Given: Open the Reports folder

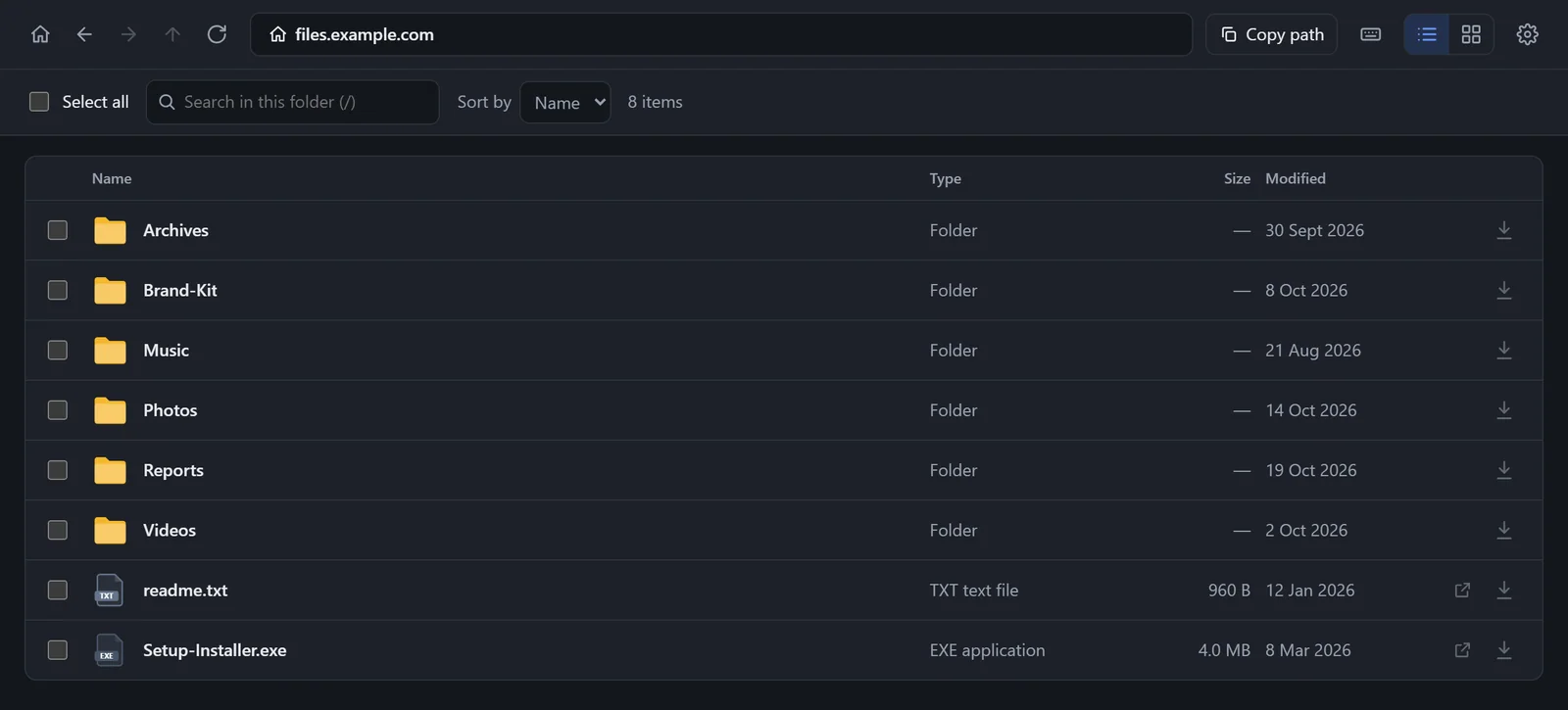Looking at the screenshot, I should pos(173,470).
